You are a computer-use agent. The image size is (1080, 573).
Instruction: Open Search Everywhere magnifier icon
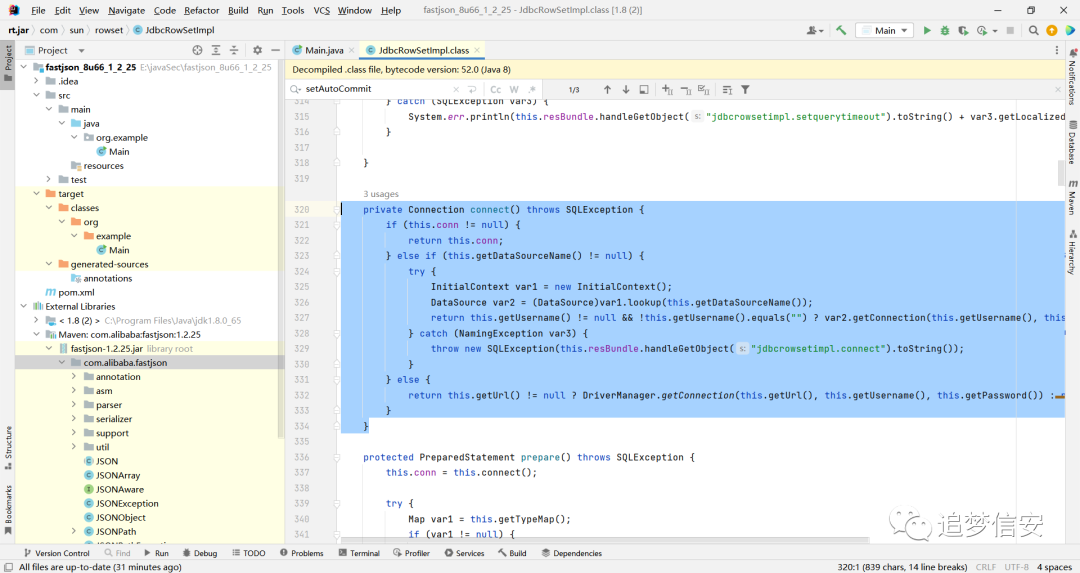click(1033, 30)
